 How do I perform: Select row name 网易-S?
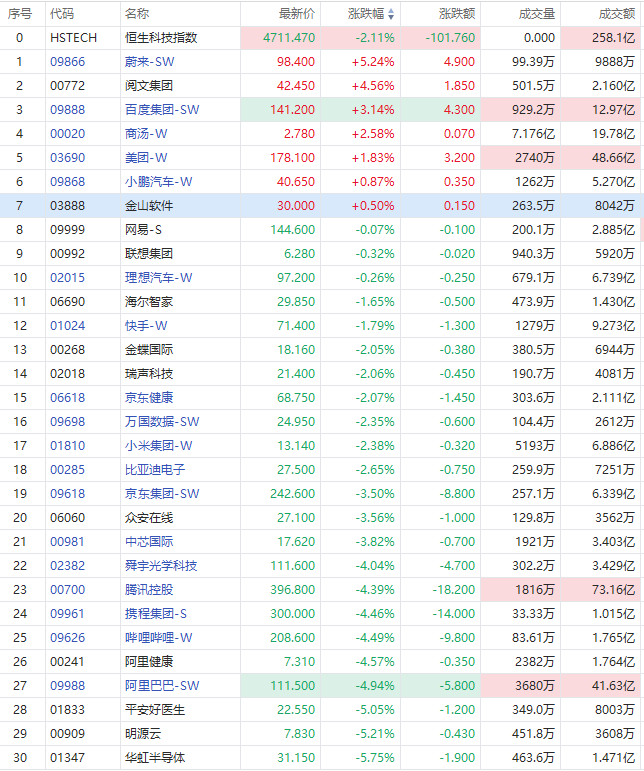143,230
